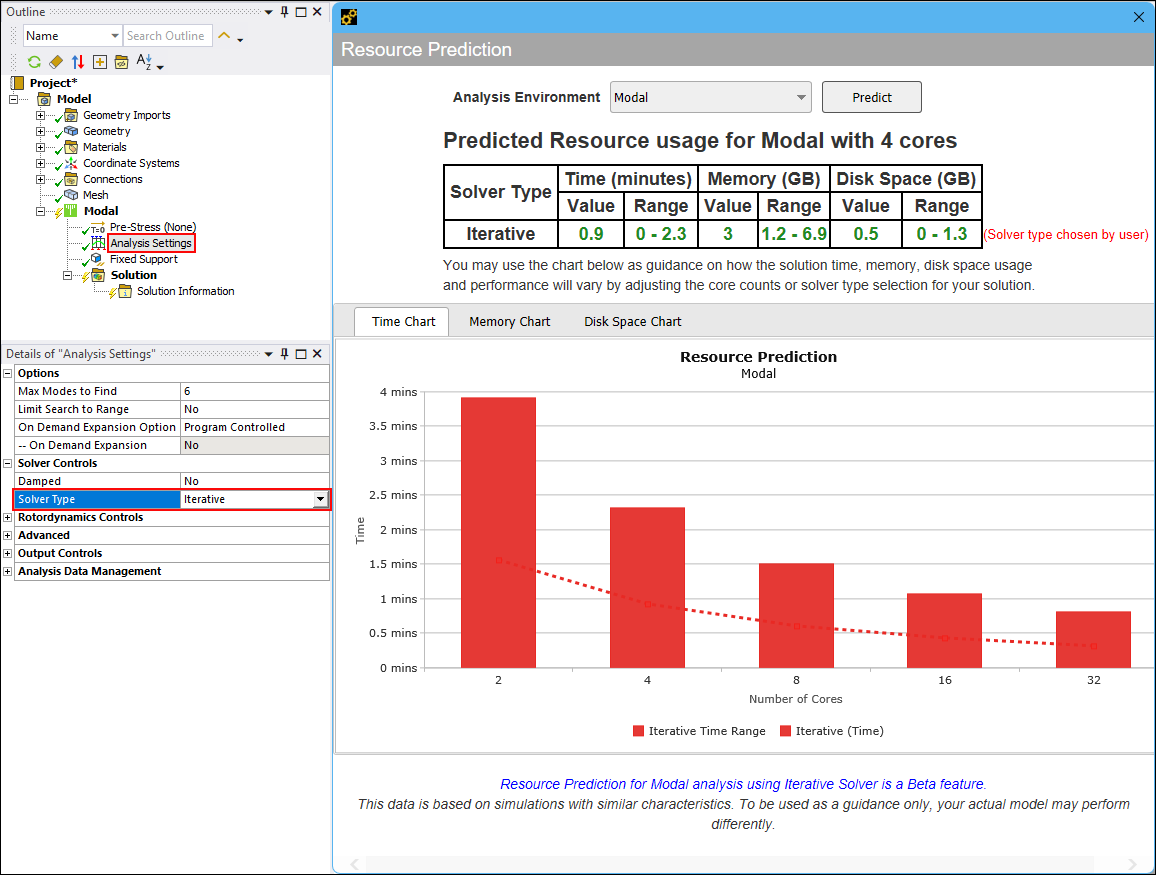1156x875 pixels.
Task: Open the Analysis Environment dropdown
Action: coord(800,97)
